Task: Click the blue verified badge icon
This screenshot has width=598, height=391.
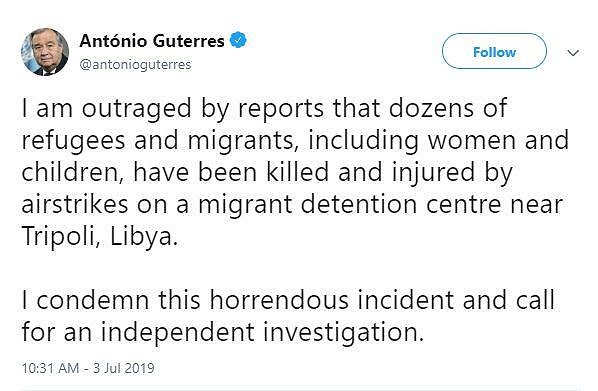Action: coord(238,40)
